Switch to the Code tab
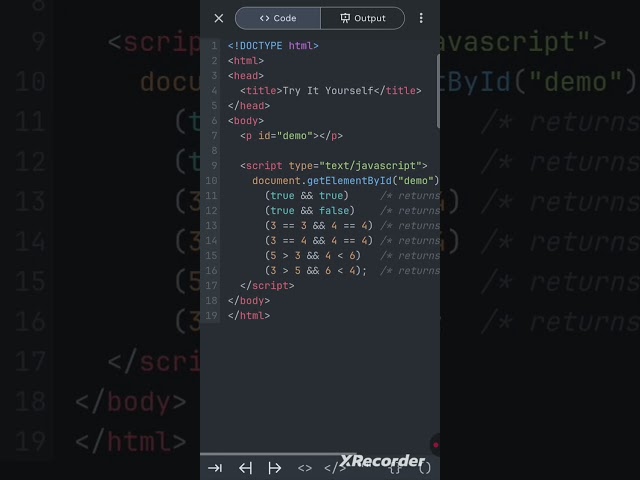Viewport: 640px width, 480px height. [278, 18]
